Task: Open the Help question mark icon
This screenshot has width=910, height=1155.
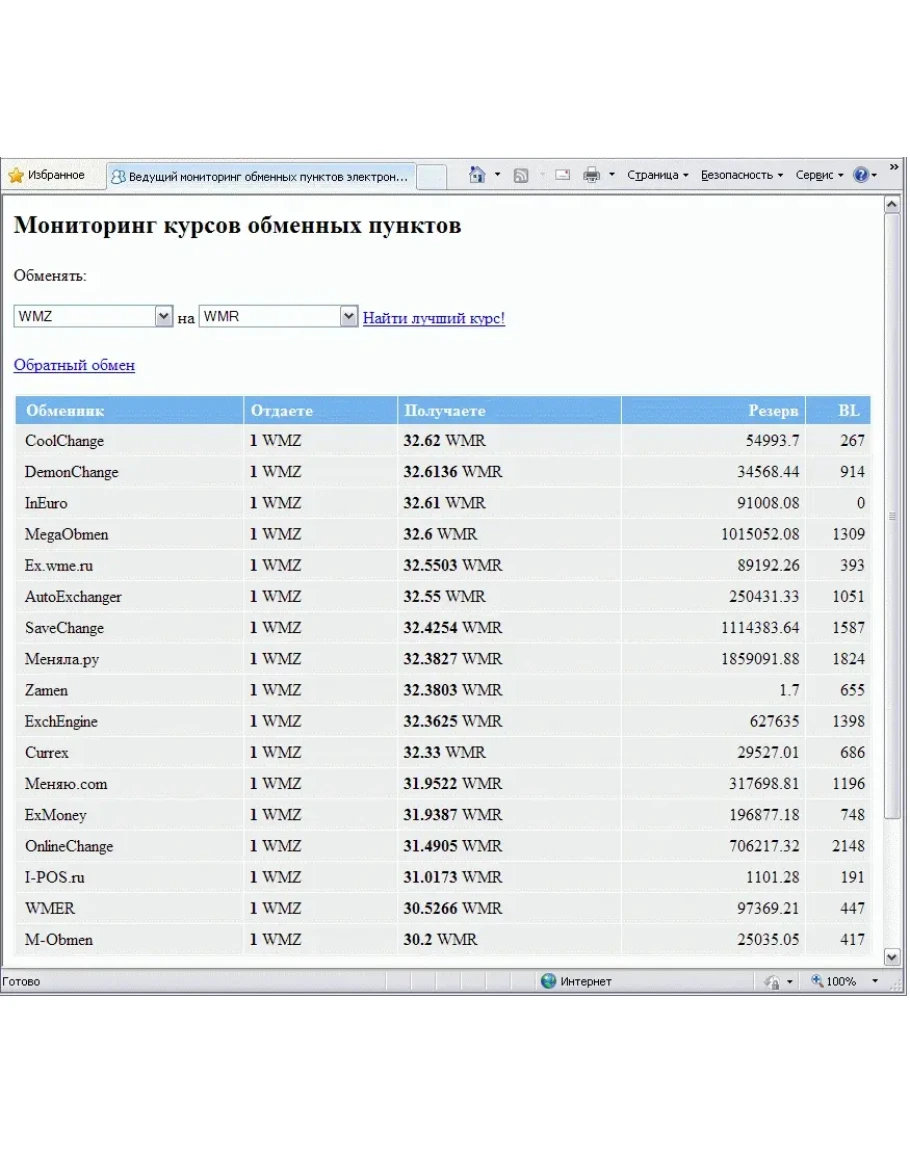Action: [860, 175]
